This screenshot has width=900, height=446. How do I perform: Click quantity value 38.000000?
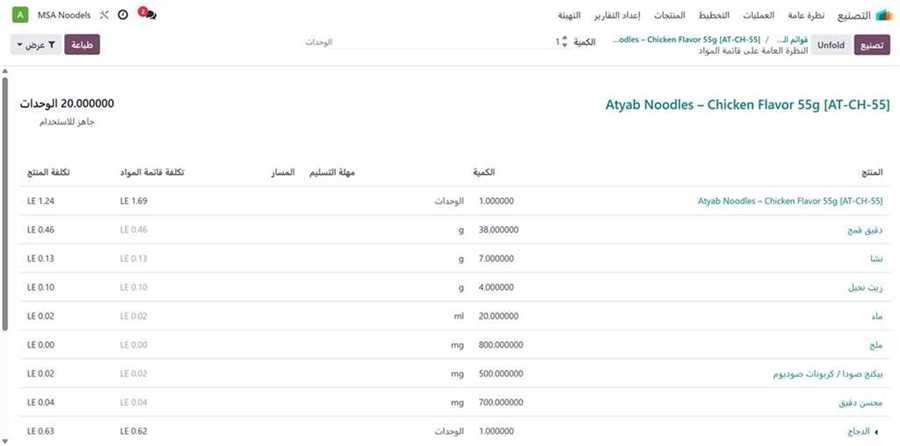click(498, 230)
